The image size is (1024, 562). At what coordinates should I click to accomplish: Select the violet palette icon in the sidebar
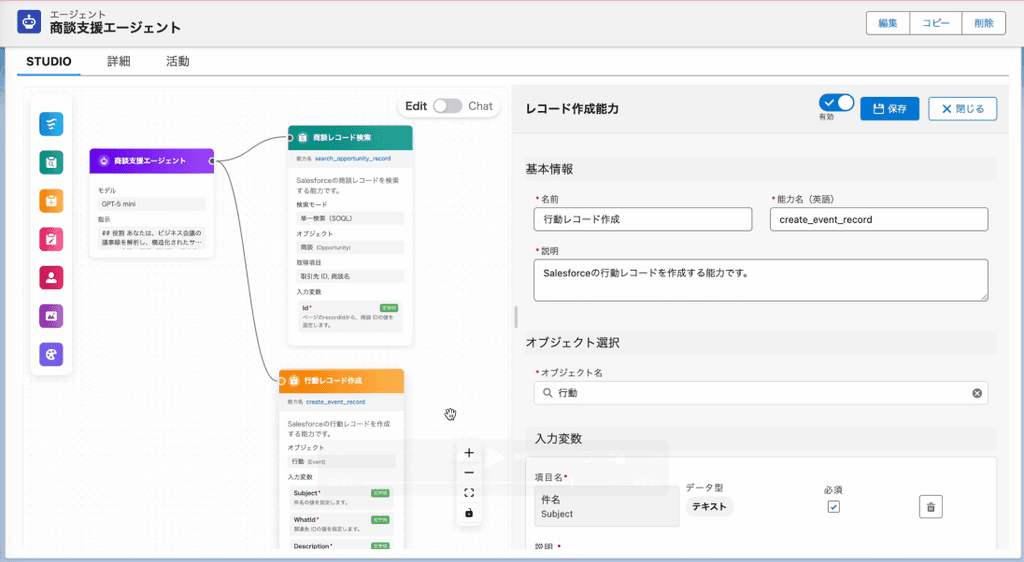click(x=51, y=354)
